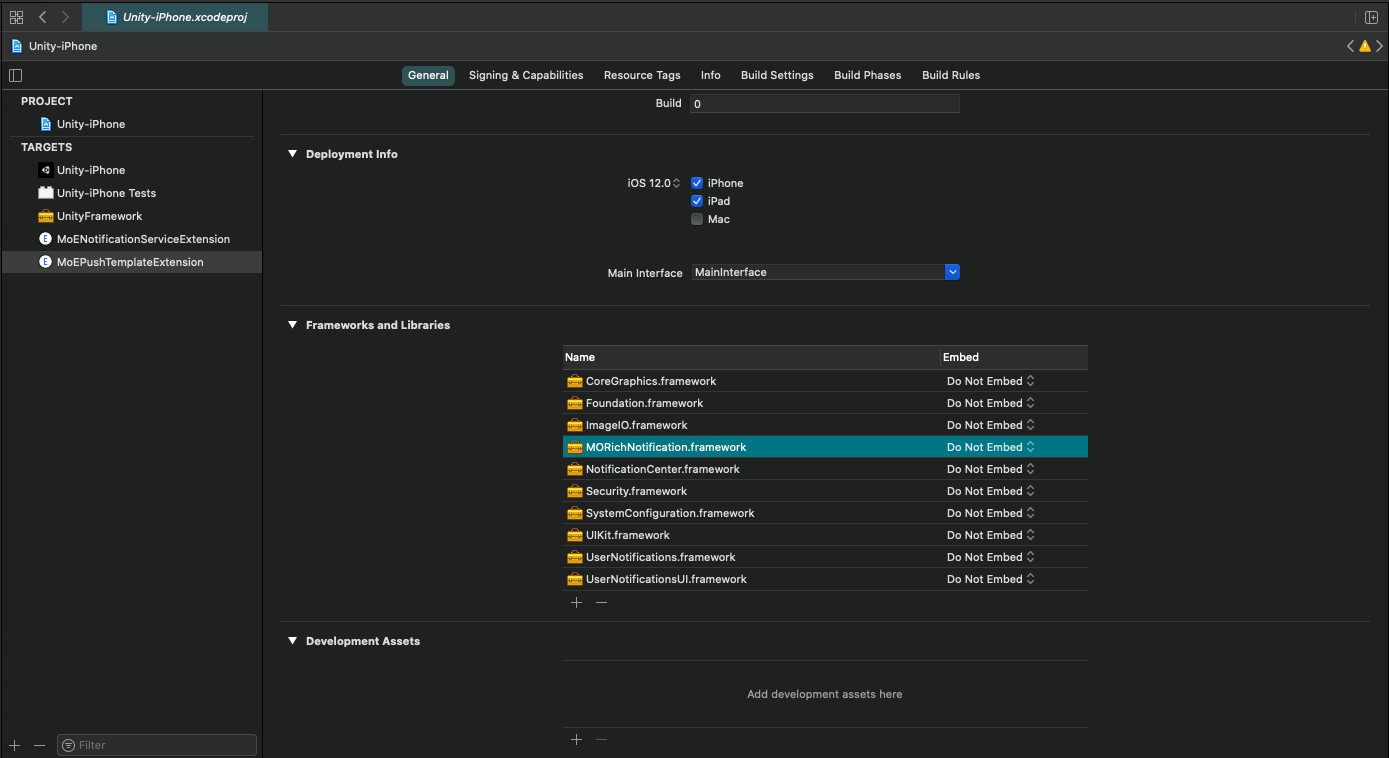Click CoreGraphics.framework toolbox icon
This screenshot has width=1389, height=758.
click(574, 381)
